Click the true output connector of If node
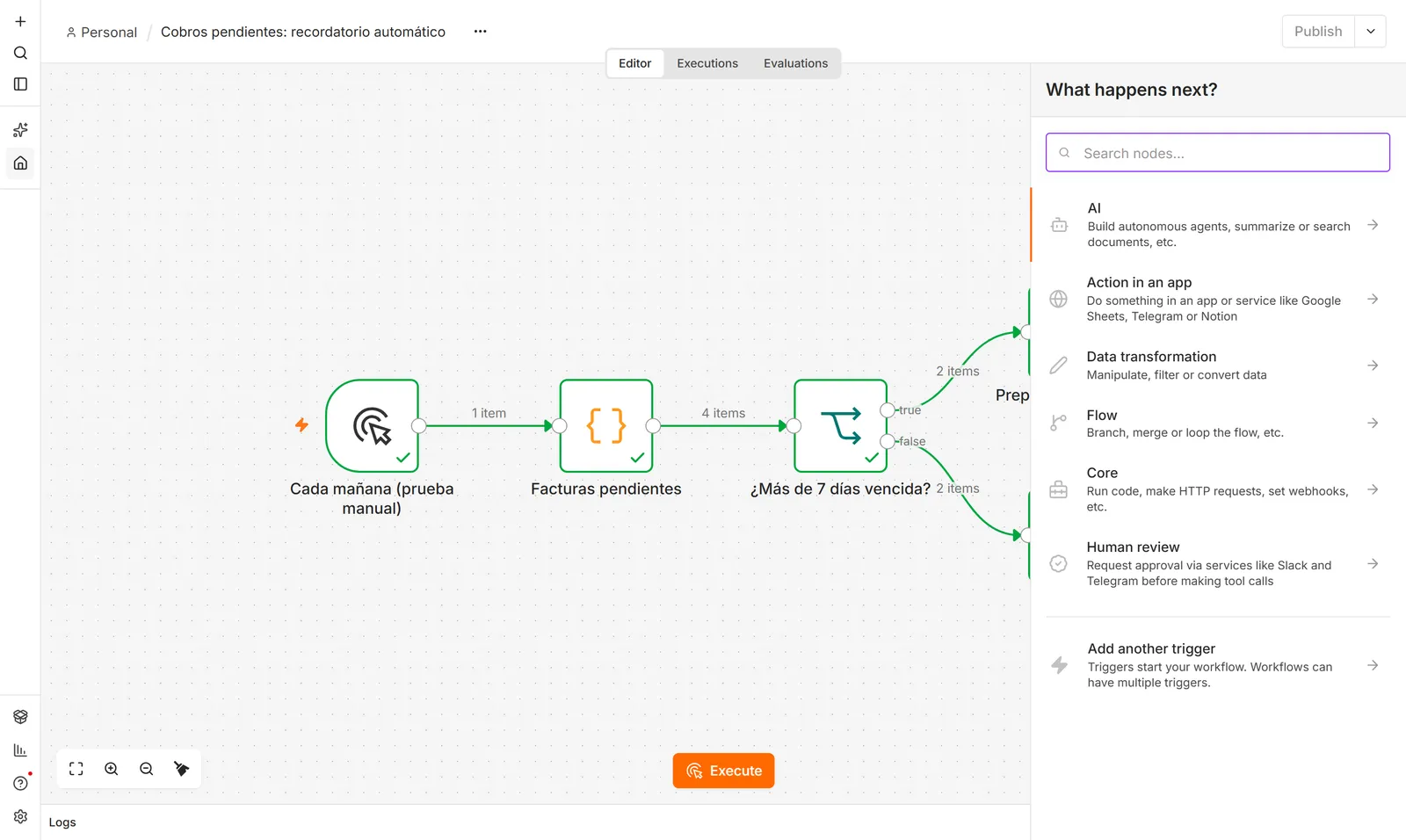 point(888,410)
